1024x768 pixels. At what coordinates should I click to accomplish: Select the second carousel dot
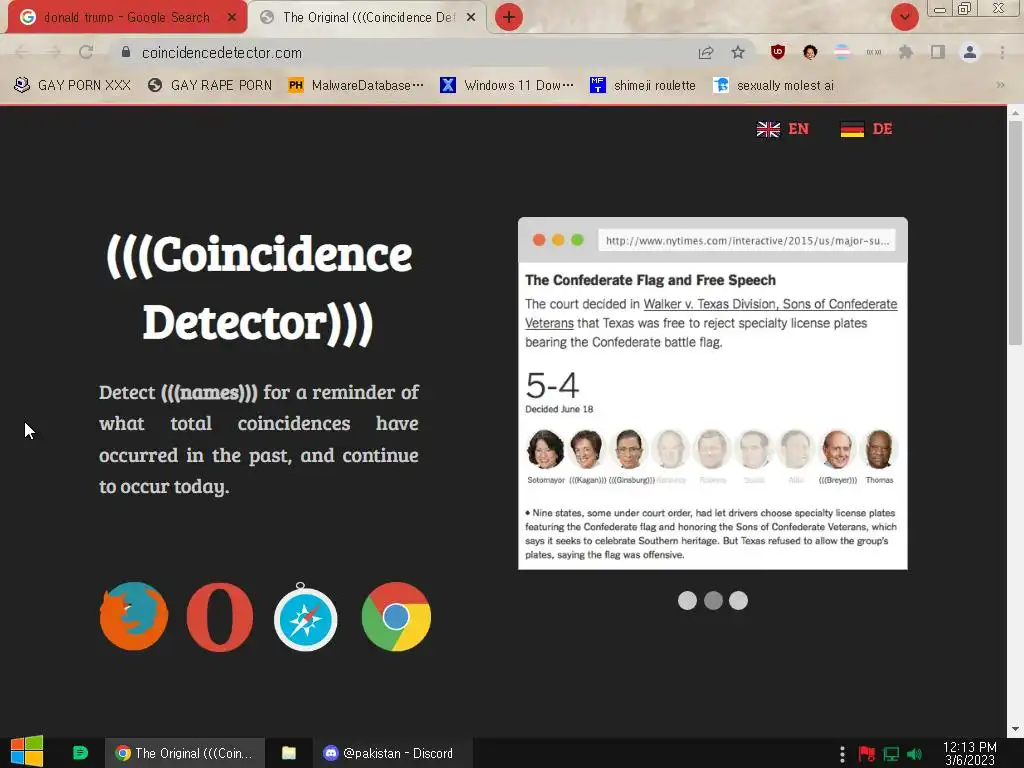tap(713, 600)
